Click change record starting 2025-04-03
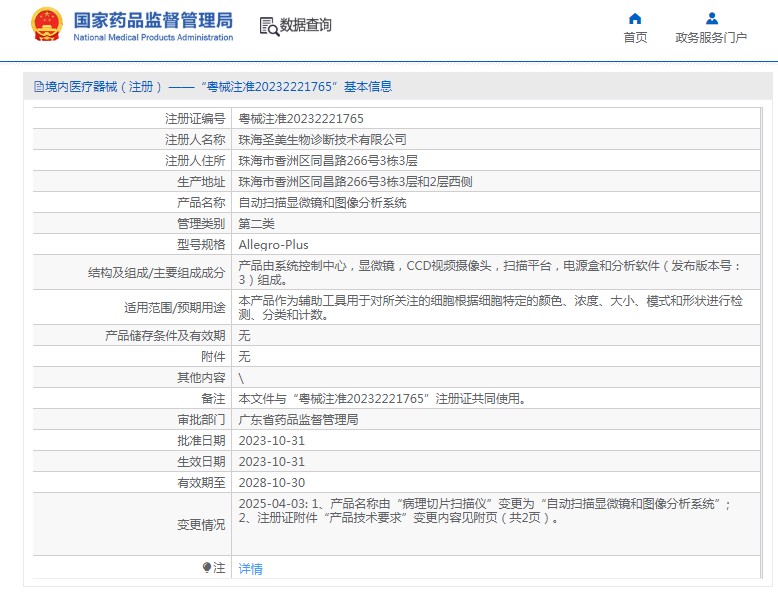This screenshot has height=597, width=778. click(485, 511)
